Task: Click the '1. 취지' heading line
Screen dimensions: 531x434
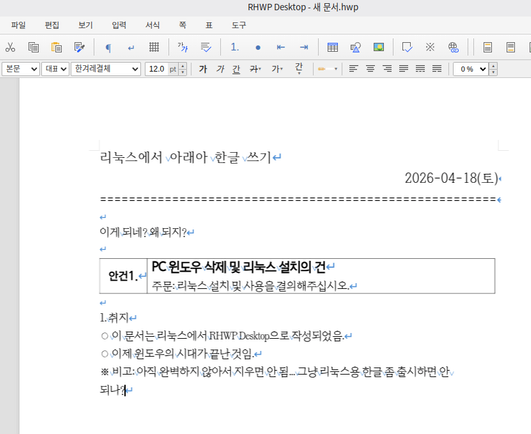Action: pyautogui.click(x=114, y=318)
